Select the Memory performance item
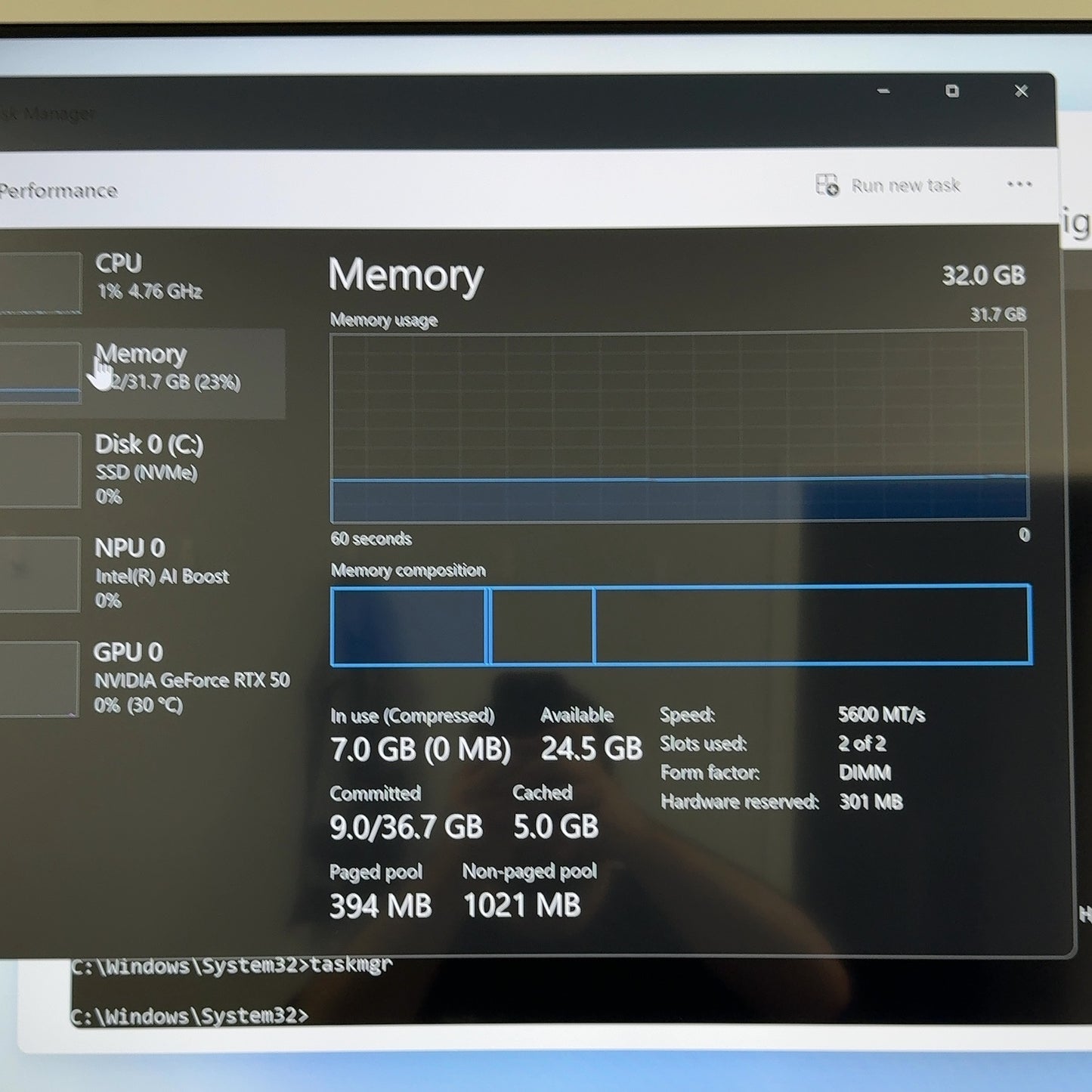This screenshot has height=1092, width=1092. [x=144, y=373]
